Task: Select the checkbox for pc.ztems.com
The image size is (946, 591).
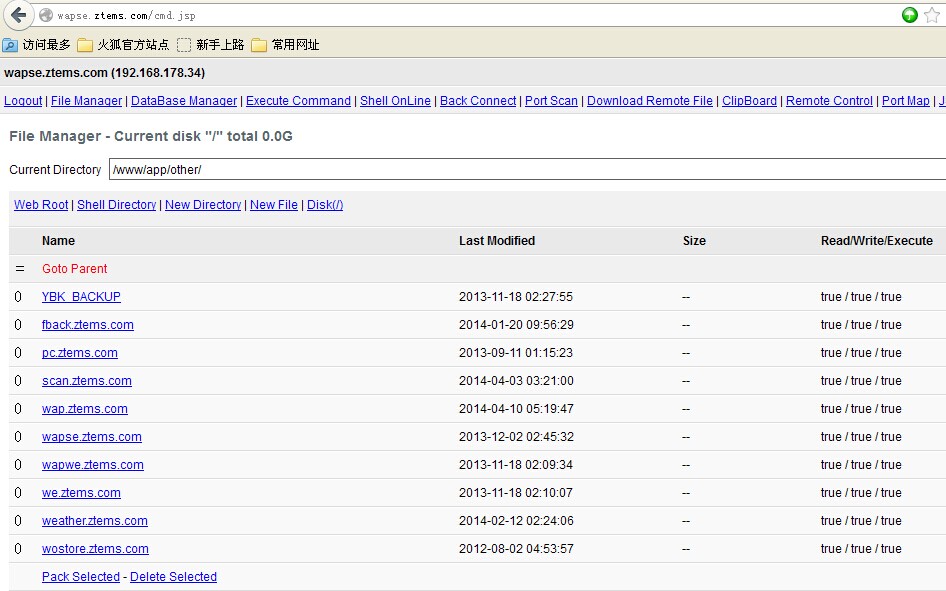Action: pyautogui.click(x=18, y=353)
